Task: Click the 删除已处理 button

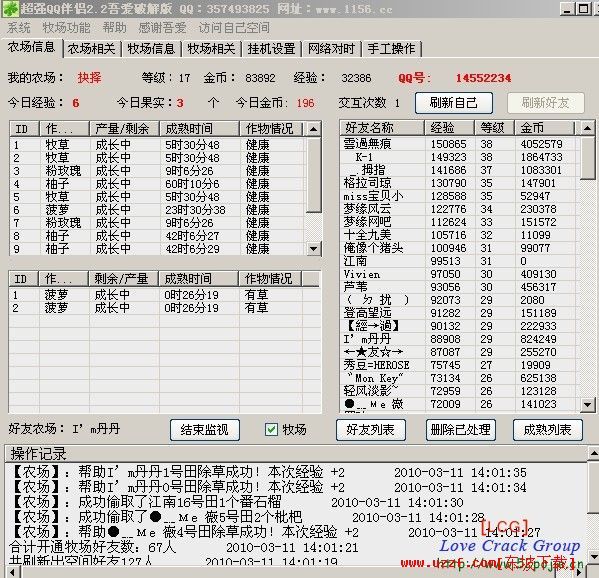Action: click(461, 430)
